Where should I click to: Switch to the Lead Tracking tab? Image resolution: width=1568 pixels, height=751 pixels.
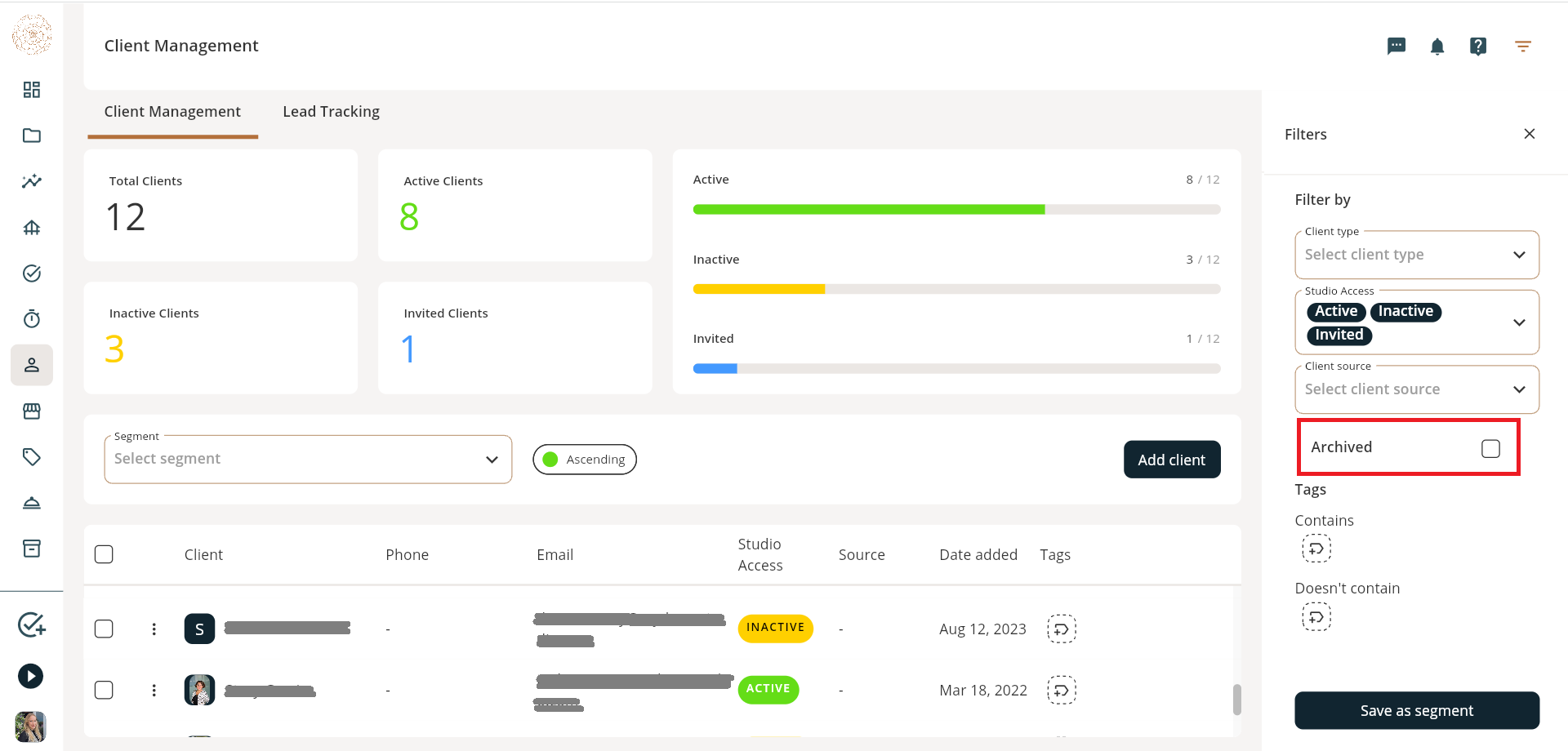pos(332,112)
